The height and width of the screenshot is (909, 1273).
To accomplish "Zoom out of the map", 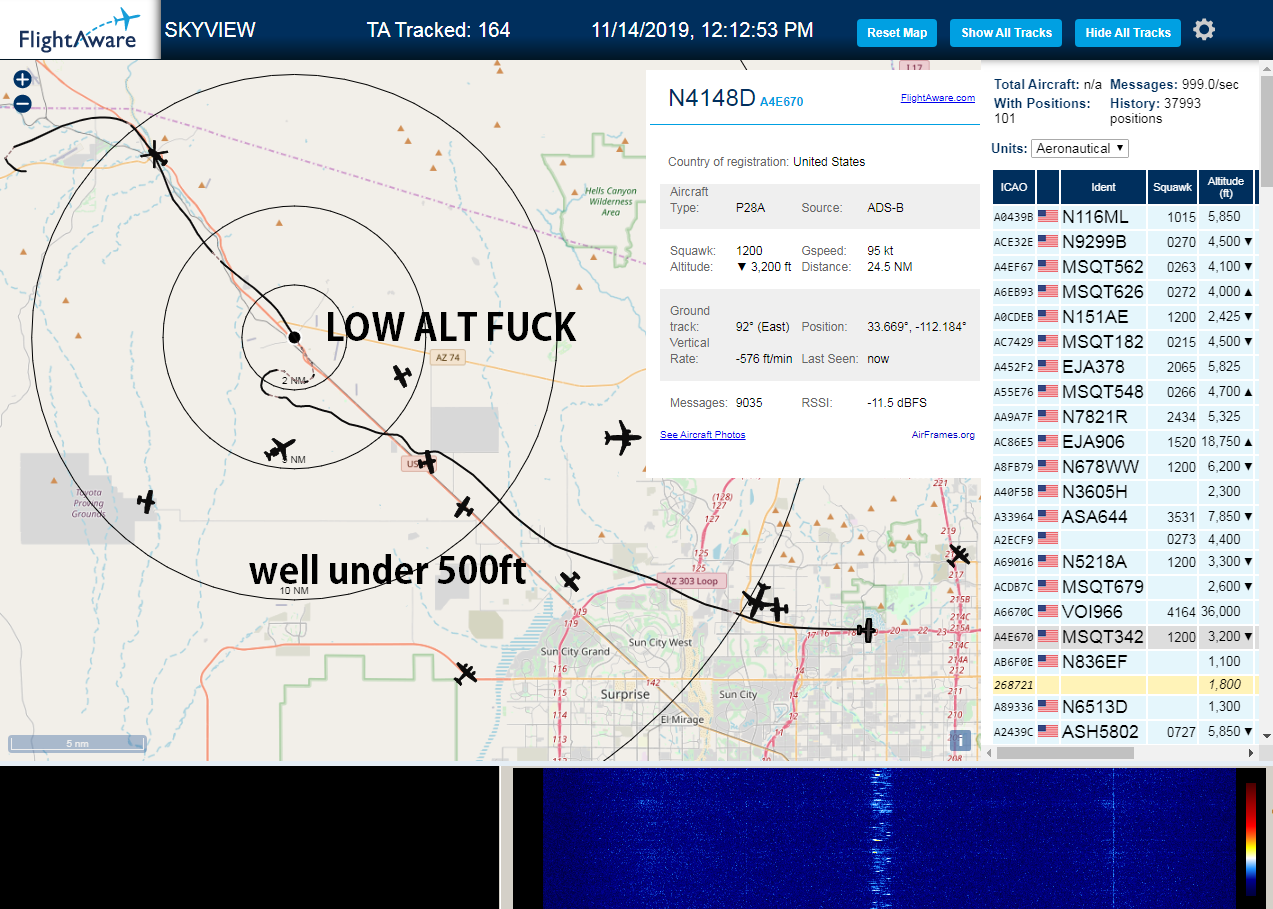I will point(22,103).
